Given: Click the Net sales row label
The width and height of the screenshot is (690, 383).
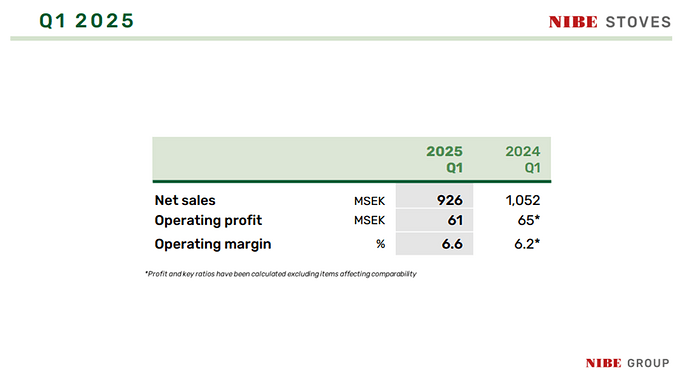Looking at the screenshot, I should 185,200.
